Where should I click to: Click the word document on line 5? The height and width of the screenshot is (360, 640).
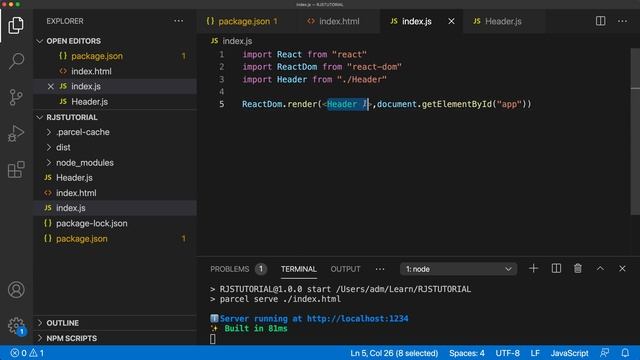point(397,104)
